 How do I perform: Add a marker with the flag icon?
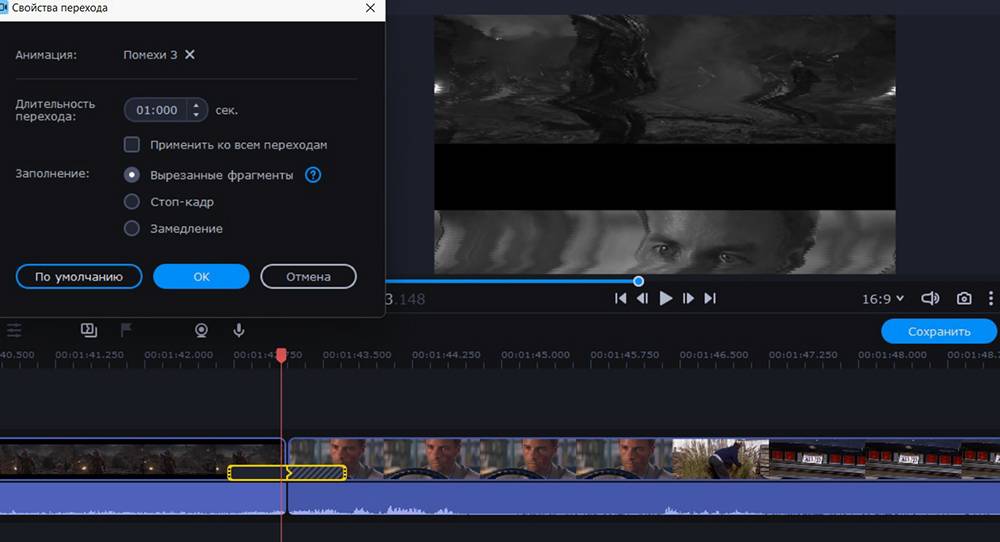pyautogui.click(x=126, y=330)
